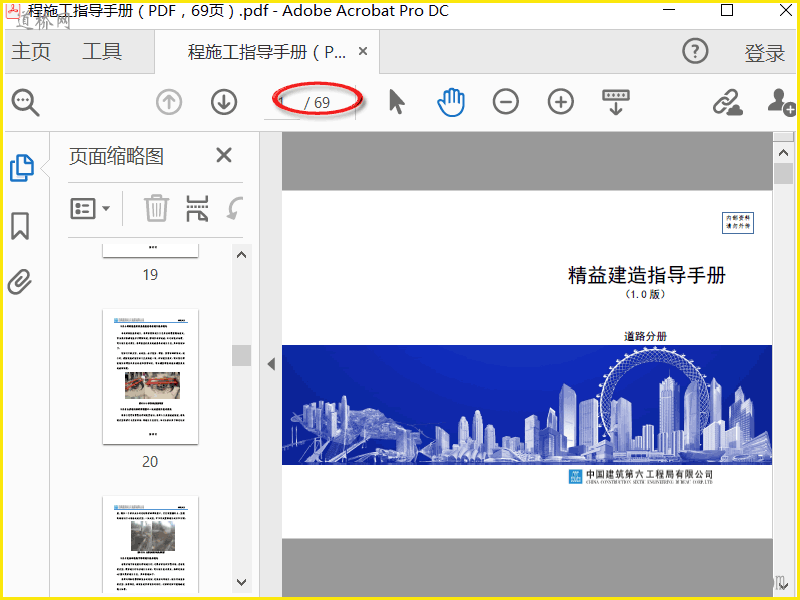This screenshot has width=800, height=600.
Task: Click the page number input field
Action: 282,103
